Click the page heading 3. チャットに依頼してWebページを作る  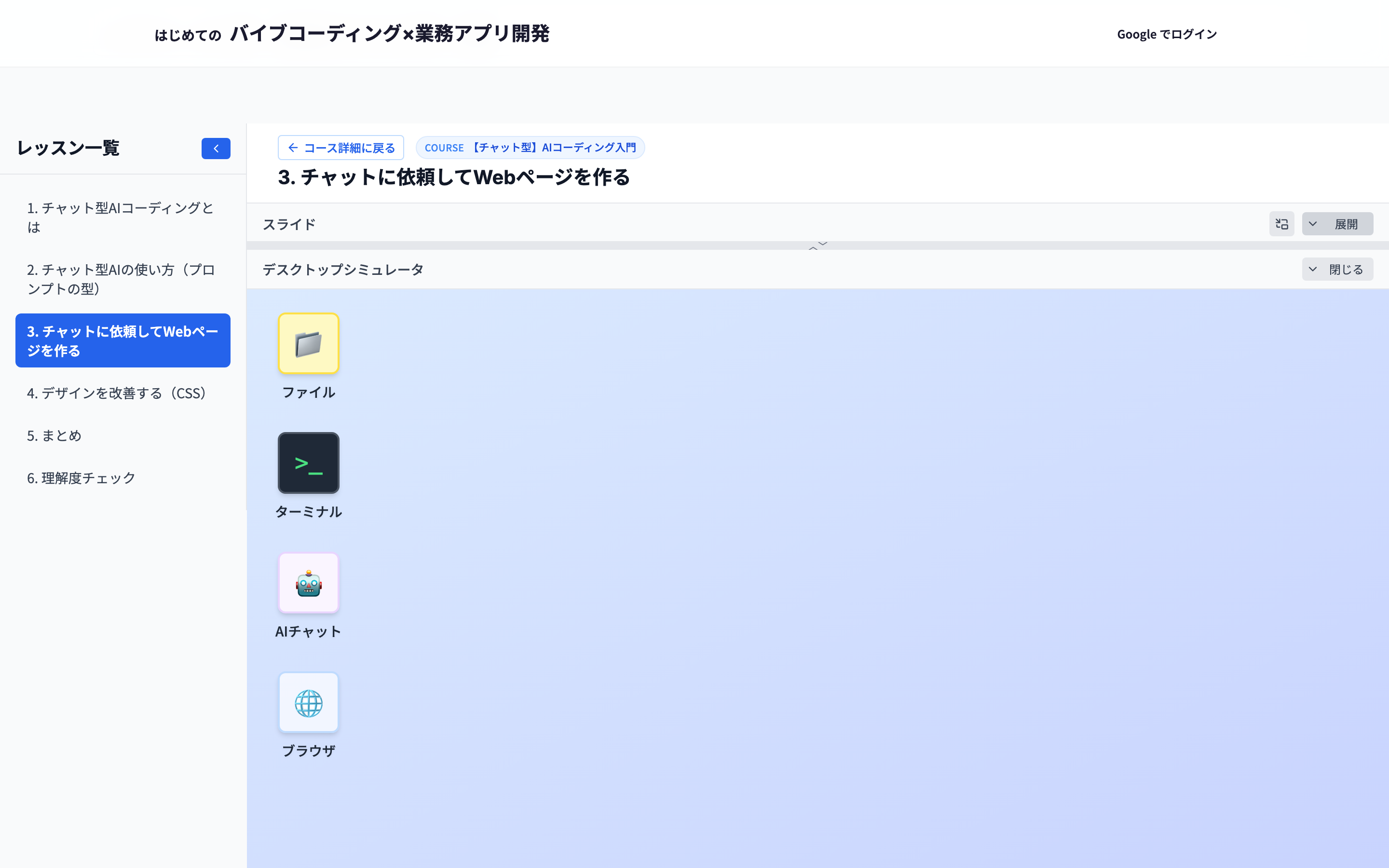coord(454,177)
